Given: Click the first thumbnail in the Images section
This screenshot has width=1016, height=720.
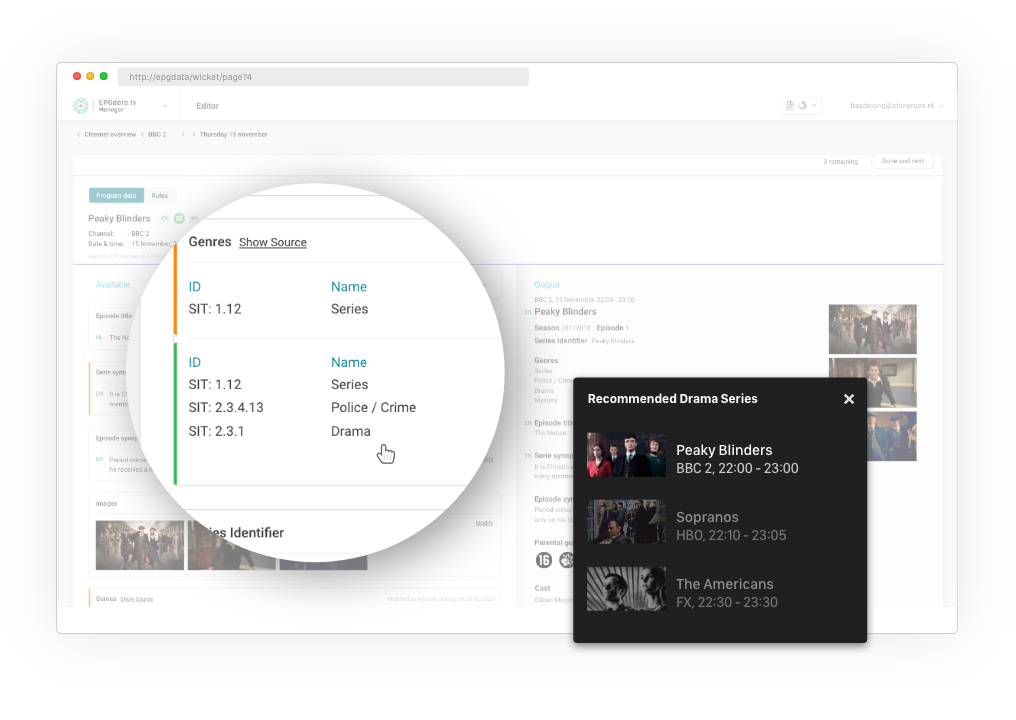Looking at the screenshot, I should point(139,545).
